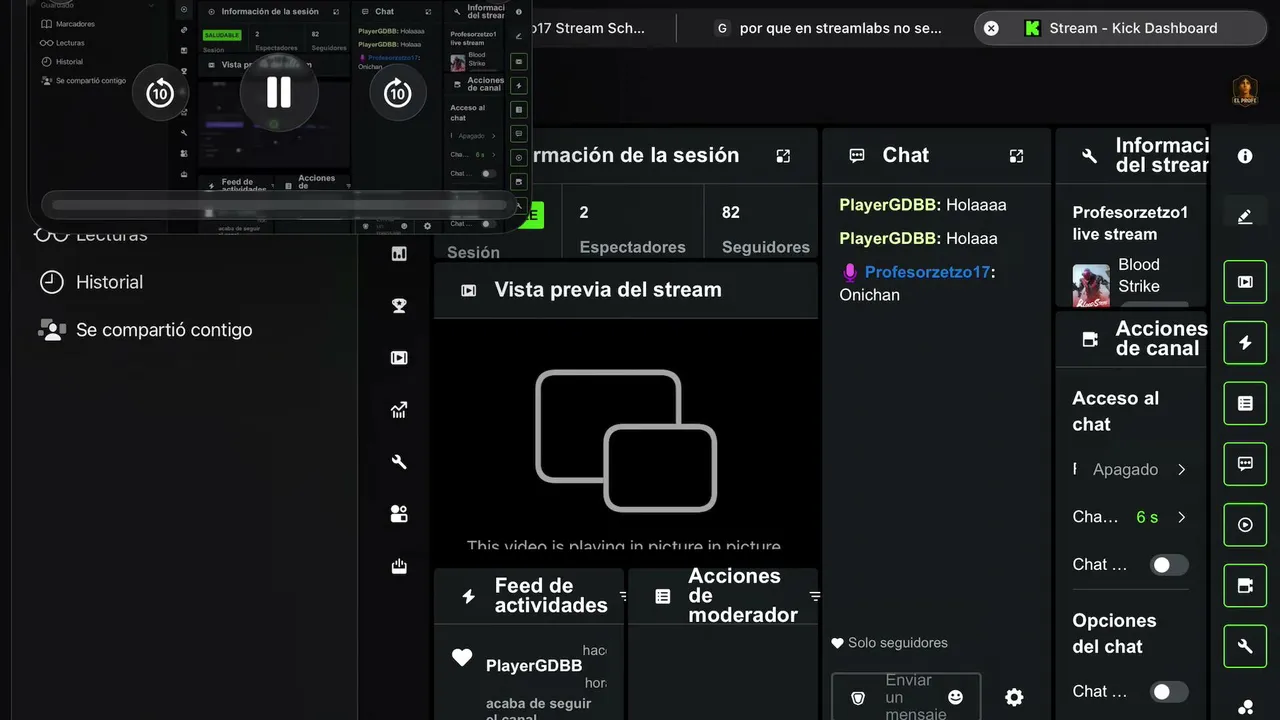The width and height of the screenshot is (1280, 720).
Task: Click the edit pencil icon in right toolbar
Action: tap(1245, 216)
